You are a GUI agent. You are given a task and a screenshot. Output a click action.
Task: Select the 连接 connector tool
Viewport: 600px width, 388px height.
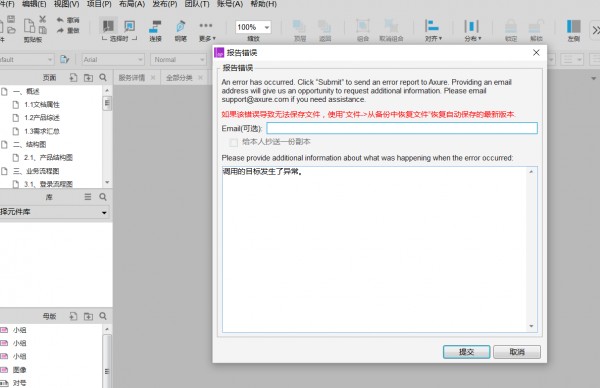155,31
